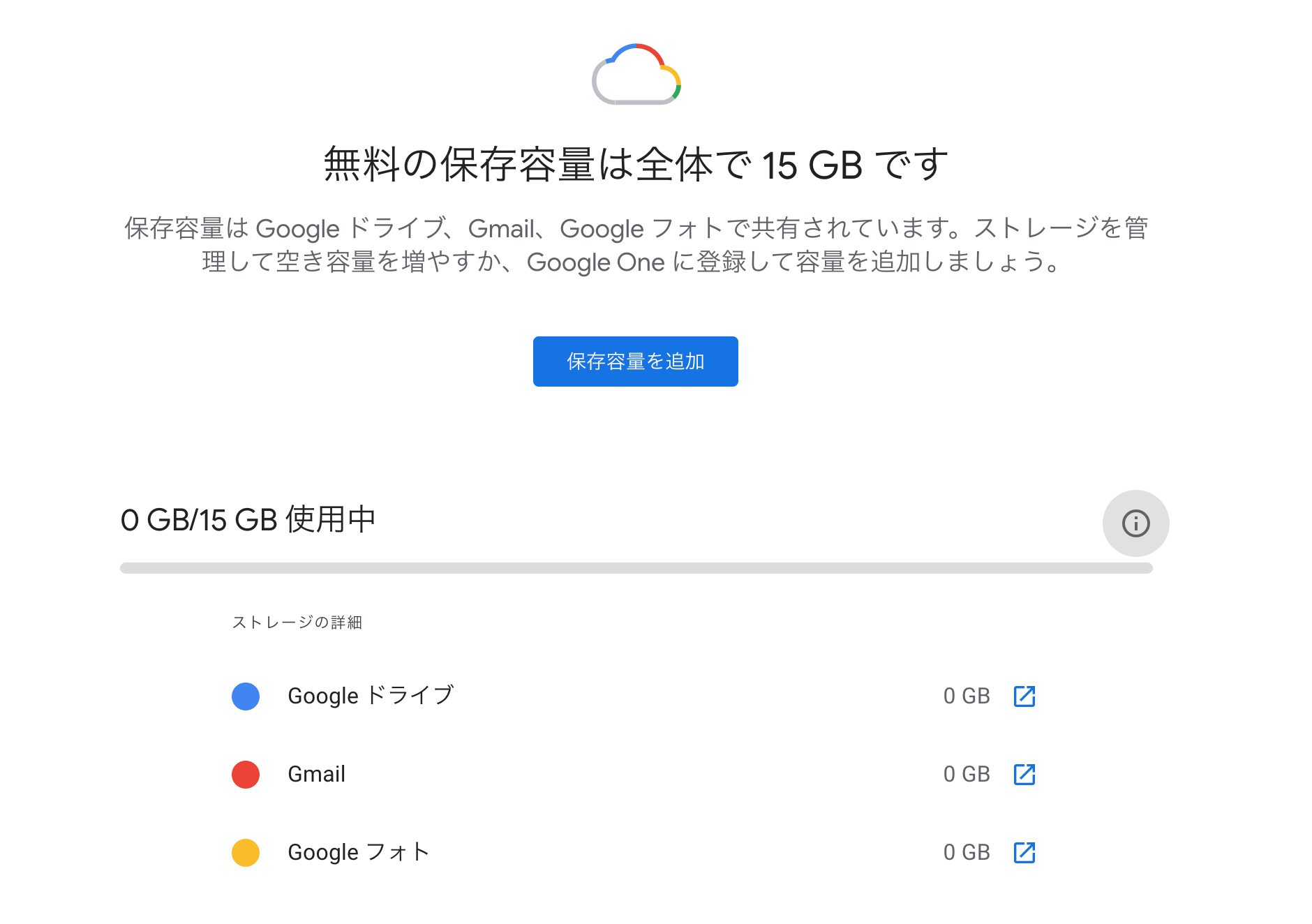Click the 0 GB value for Gmail
The image size is (1312, 924).
pyautogui.click(x=967, y=774)
